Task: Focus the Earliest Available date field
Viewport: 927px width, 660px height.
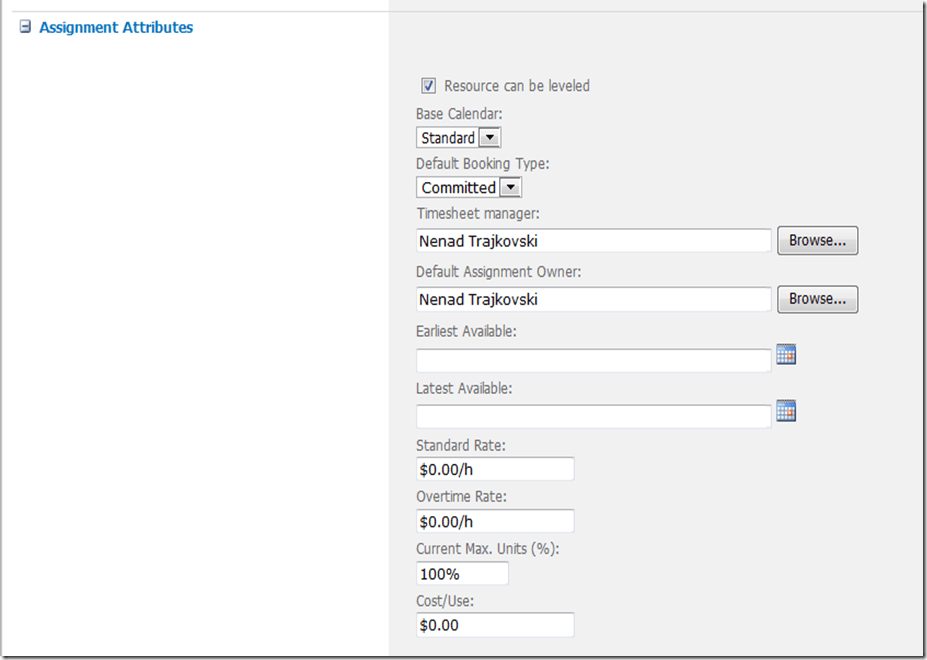Action: 593,360
